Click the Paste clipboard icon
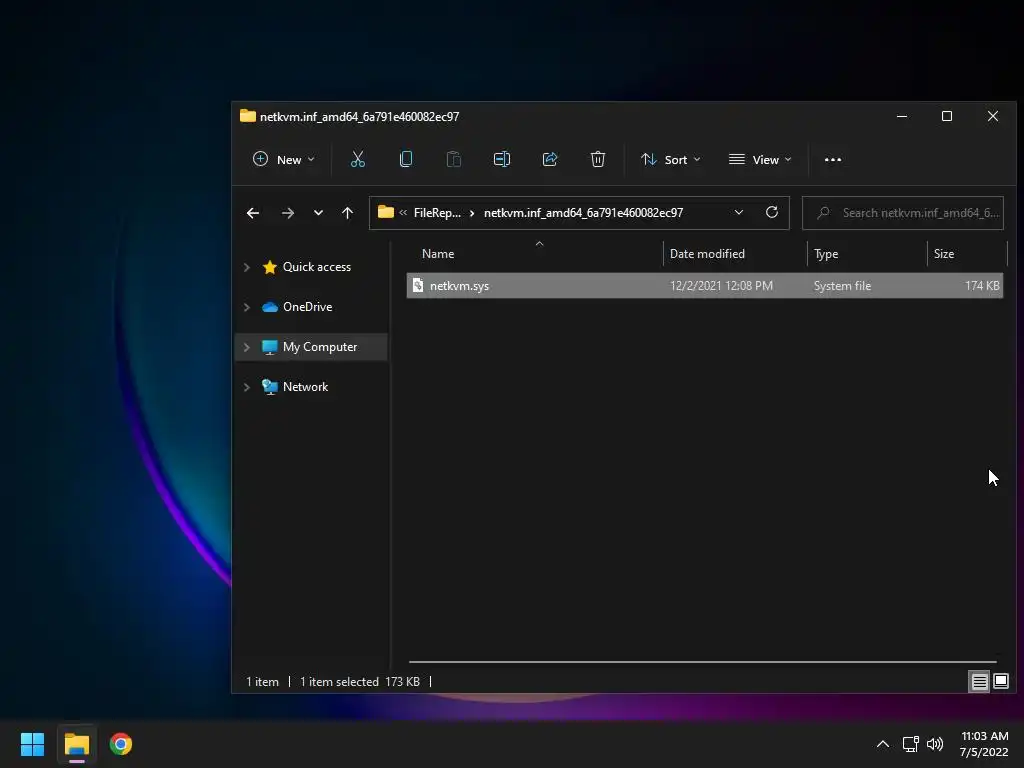The width and height of the screenshot is (1024, 768). [454, 159]
